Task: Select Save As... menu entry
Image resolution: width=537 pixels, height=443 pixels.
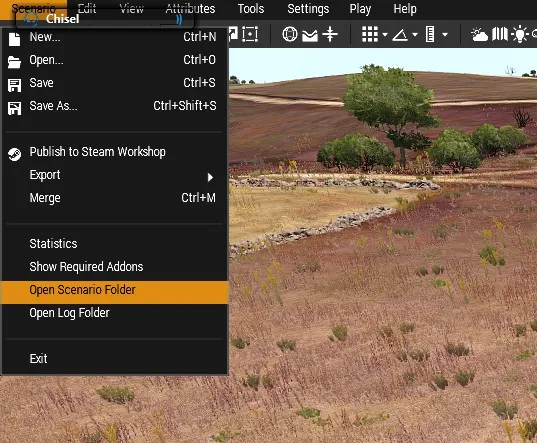Action: (x=115, y=106)
